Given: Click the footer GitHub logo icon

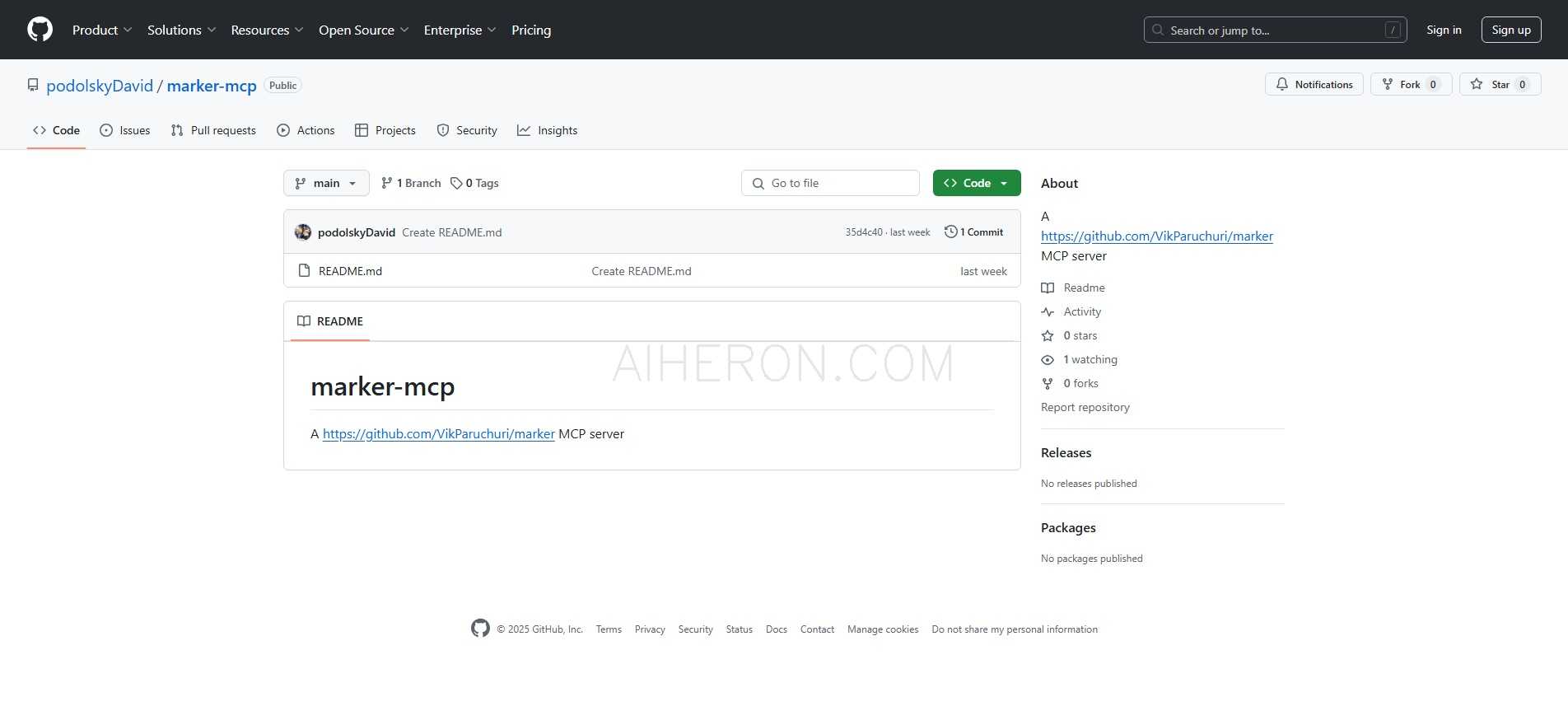Looking at the screenshot, I should (x=480, y=629).
